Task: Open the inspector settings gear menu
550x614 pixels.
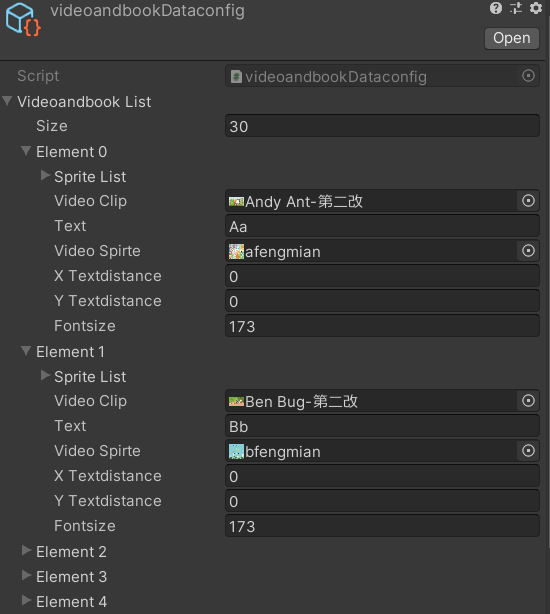Action: (x=536, y=8)
